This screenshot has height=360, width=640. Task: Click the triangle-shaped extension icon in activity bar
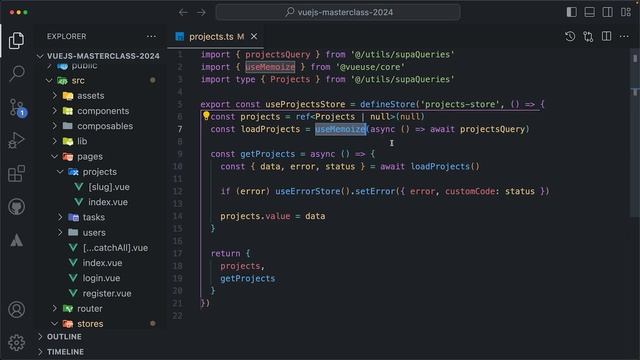coord(16,240)
